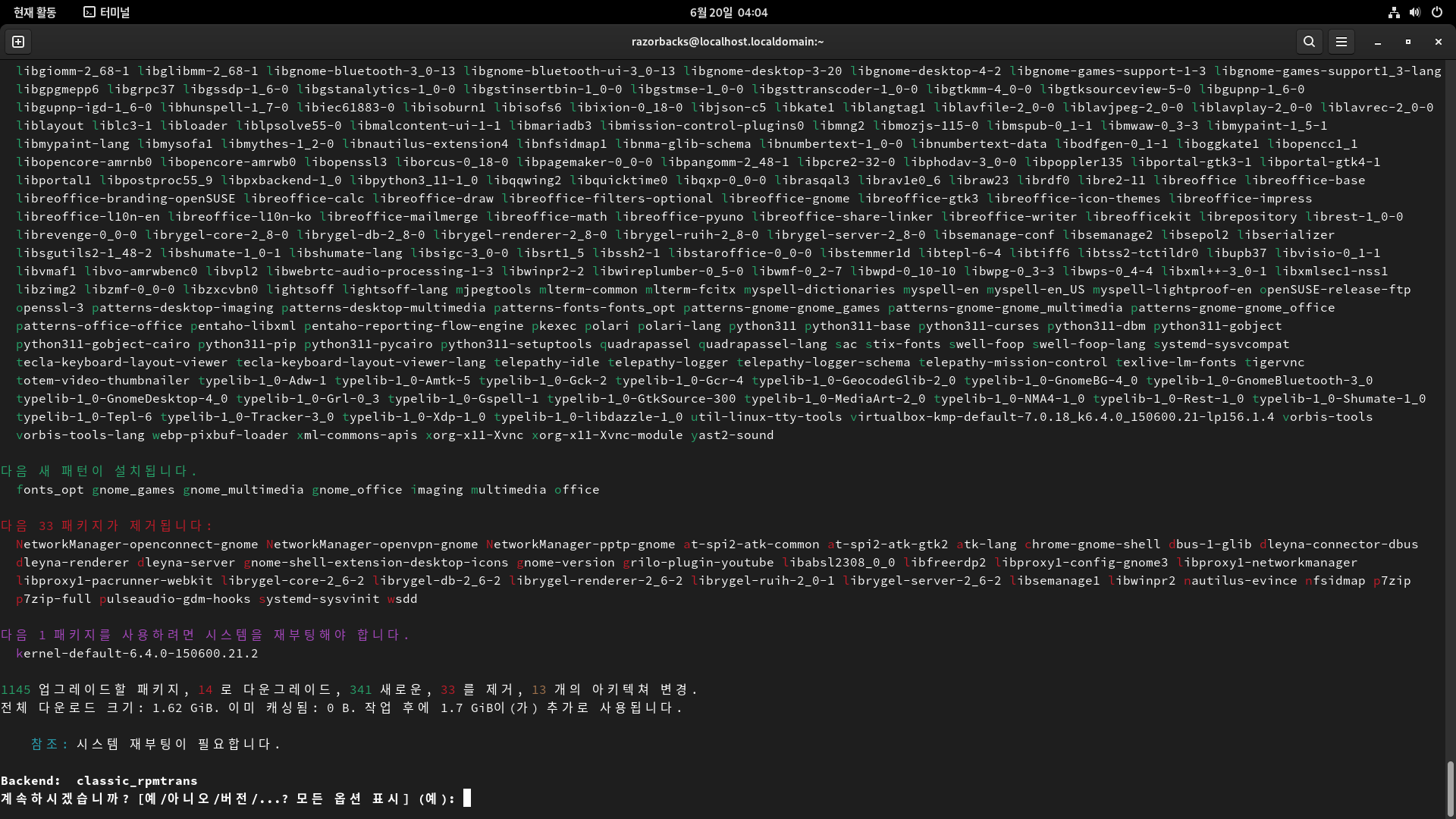Open a new terminal tab

click(18, 42)
